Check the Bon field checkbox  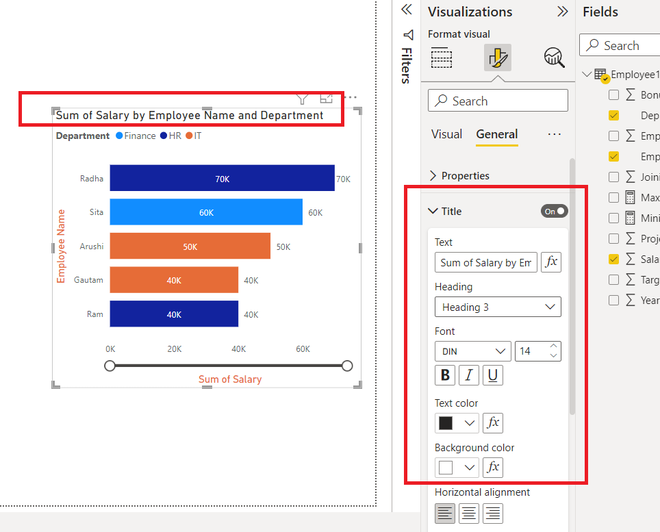tap(614, 95)
